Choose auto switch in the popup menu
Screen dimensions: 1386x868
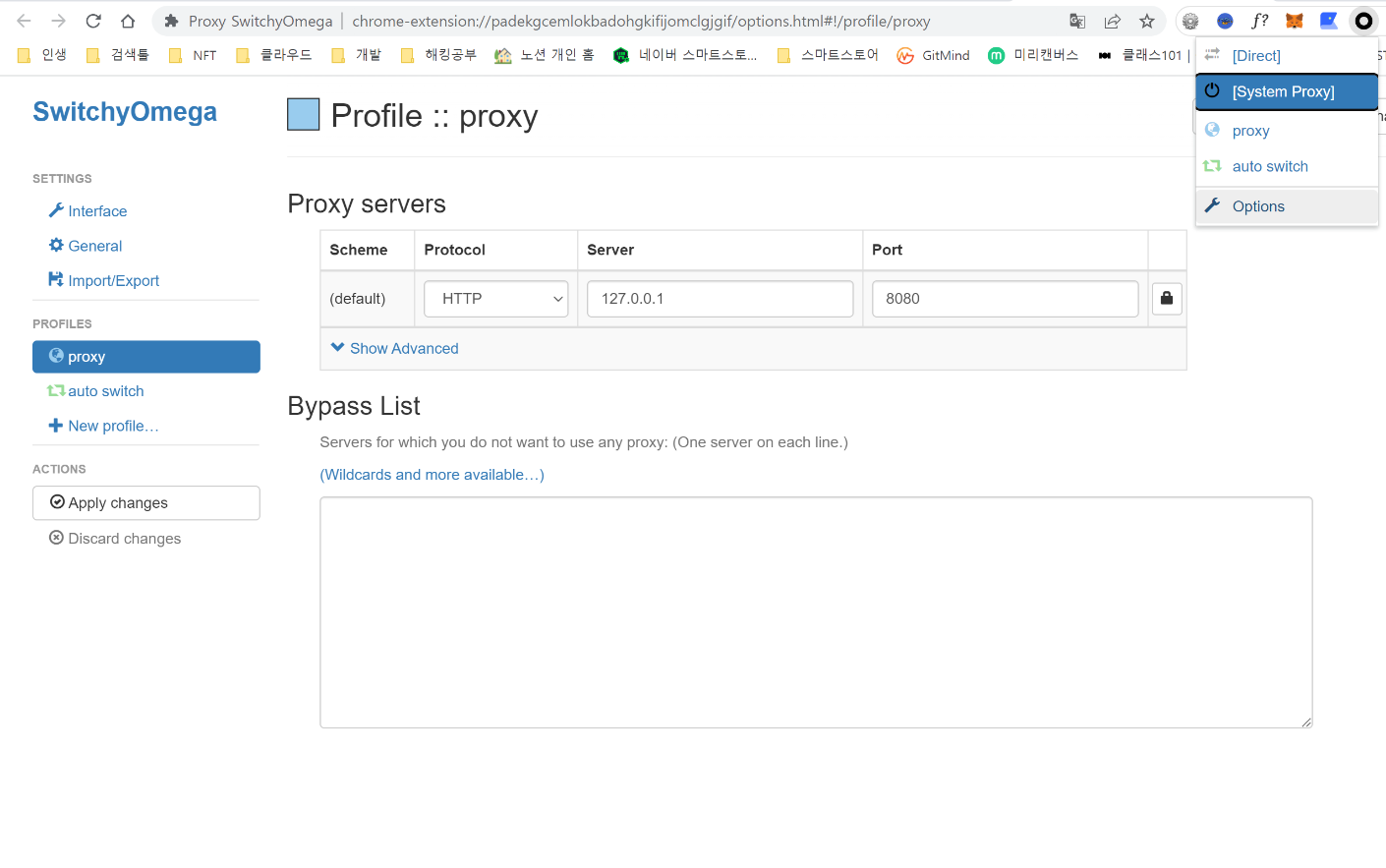point(1287,166)
